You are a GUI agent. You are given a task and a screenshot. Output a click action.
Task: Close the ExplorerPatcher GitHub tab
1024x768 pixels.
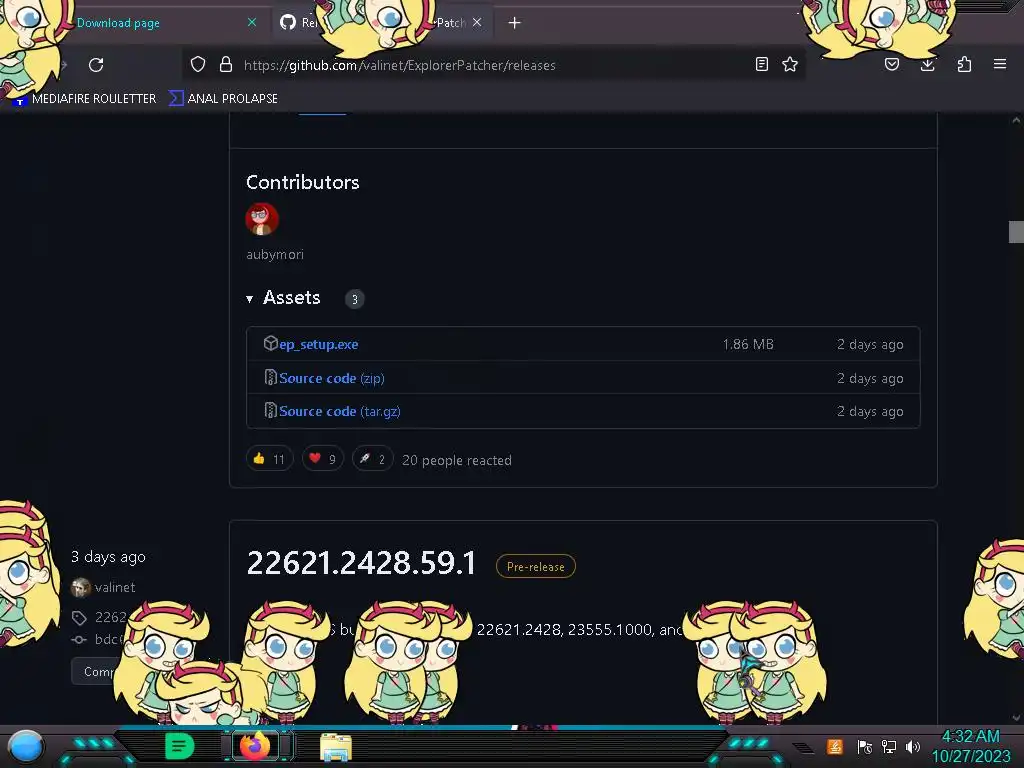(x=477, y=22)
